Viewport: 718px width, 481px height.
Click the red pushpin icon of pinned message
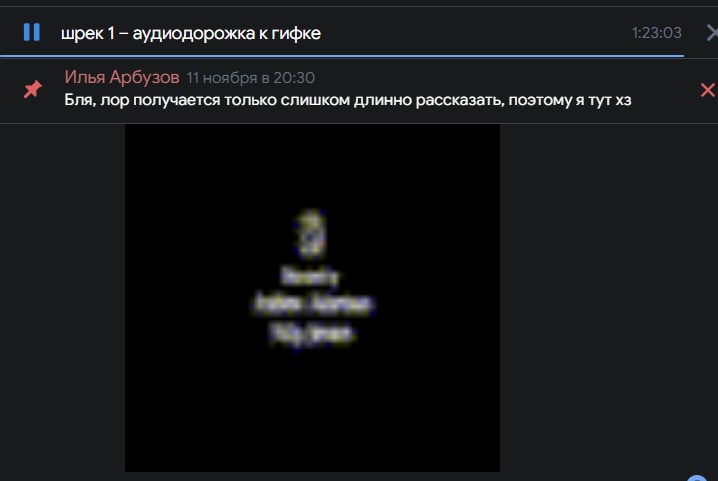(x=33, y=89)
